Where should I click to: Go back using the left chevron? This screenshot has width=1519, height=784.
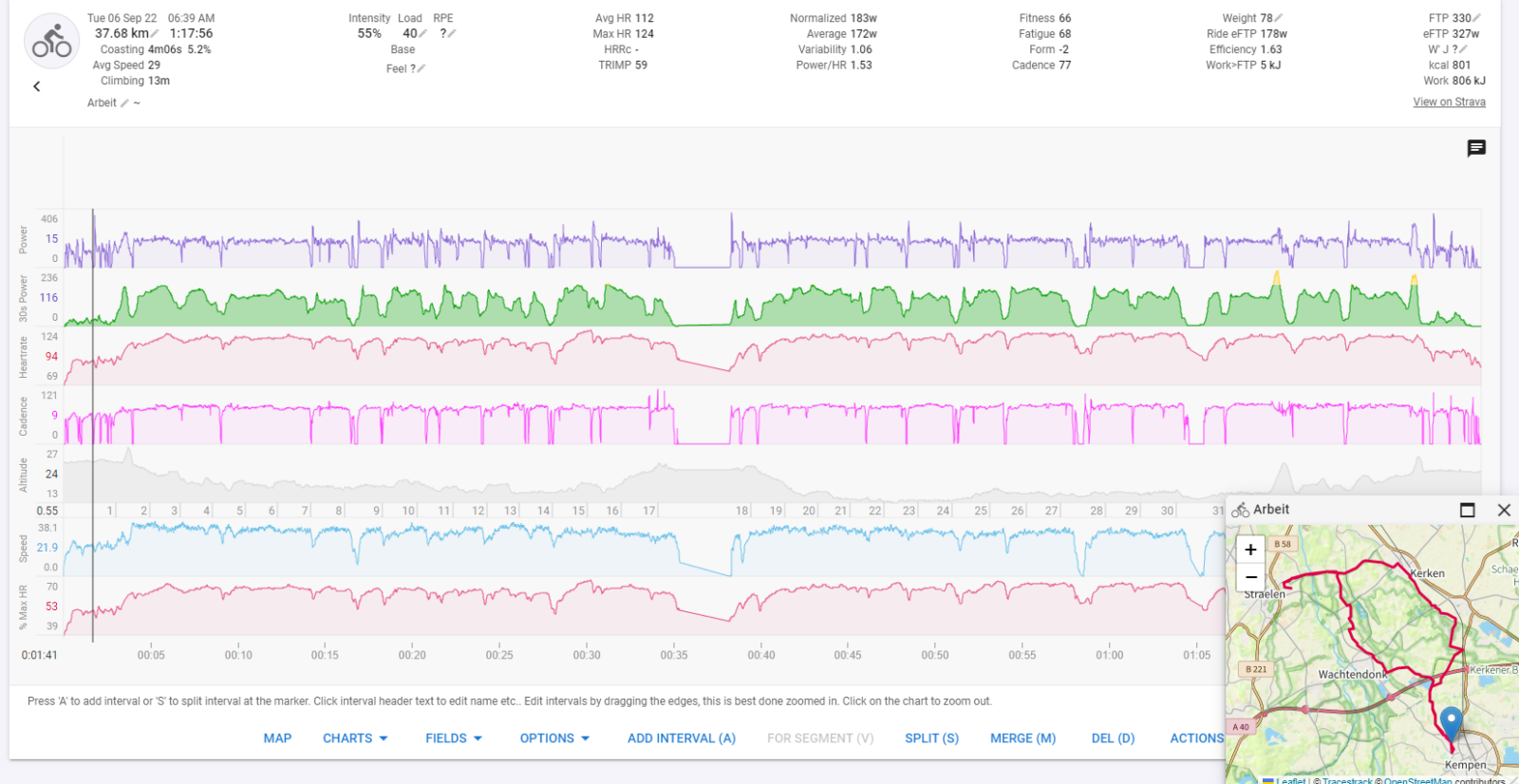click(x=37, y=86)
